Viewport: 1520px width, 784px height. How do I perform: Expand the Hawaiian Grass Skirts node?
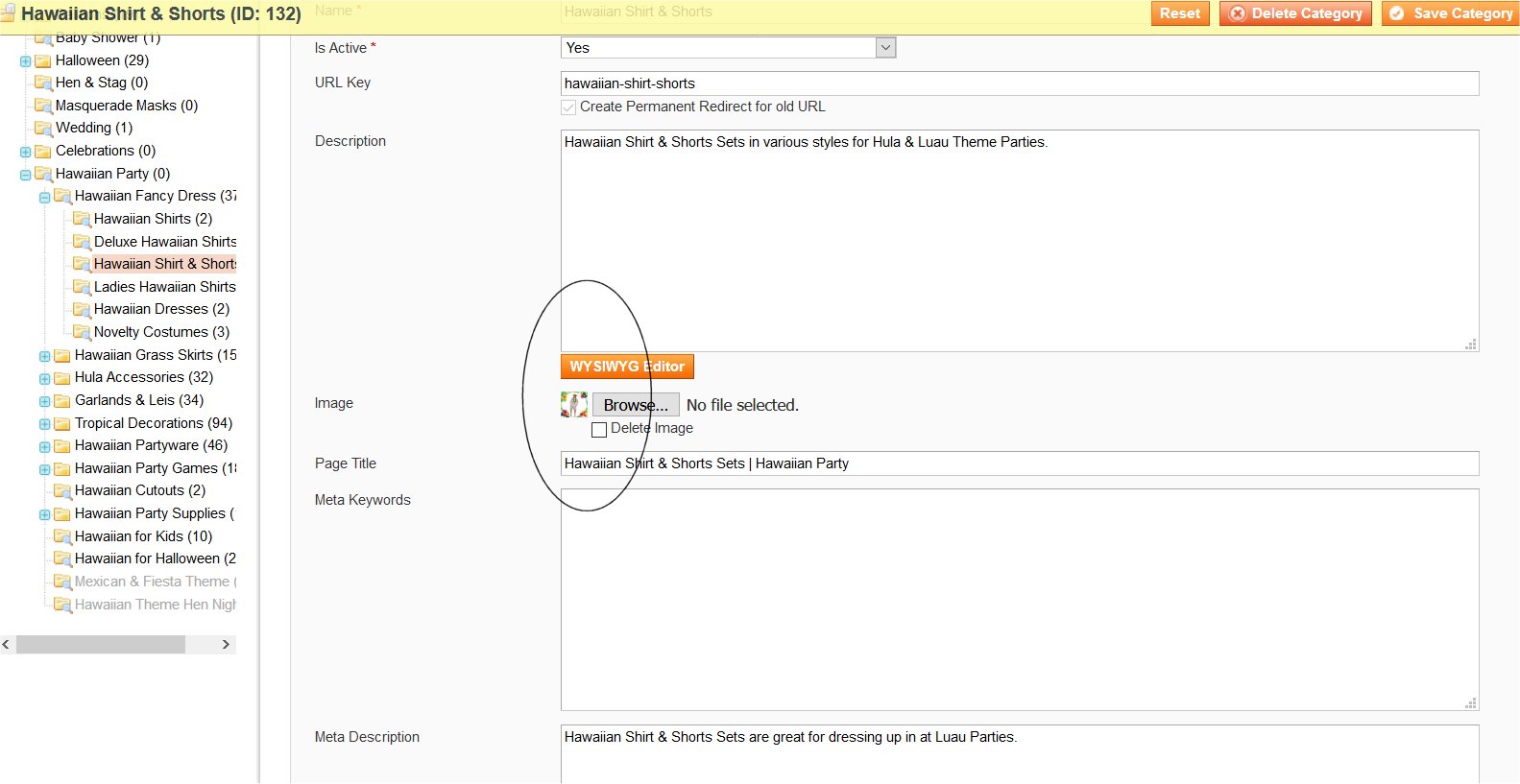pyautogui.click(x=44, y=356)
